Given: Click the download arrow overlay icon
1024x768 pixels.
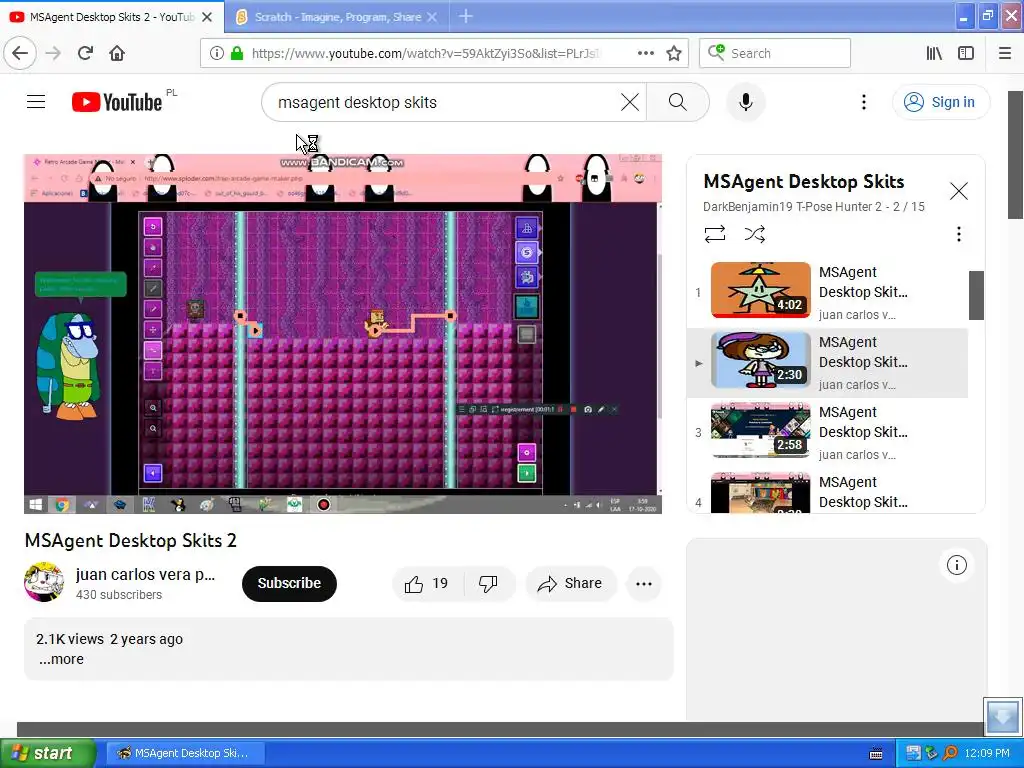Looking at the screenshot, I should (x=1002, y=716).
